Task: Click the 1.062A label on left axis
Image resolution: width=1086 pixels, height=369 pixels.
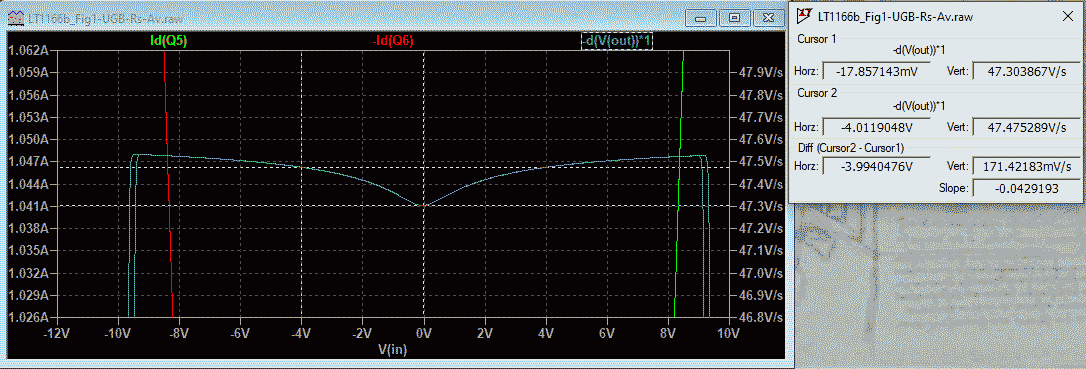Action: point(28,51)
